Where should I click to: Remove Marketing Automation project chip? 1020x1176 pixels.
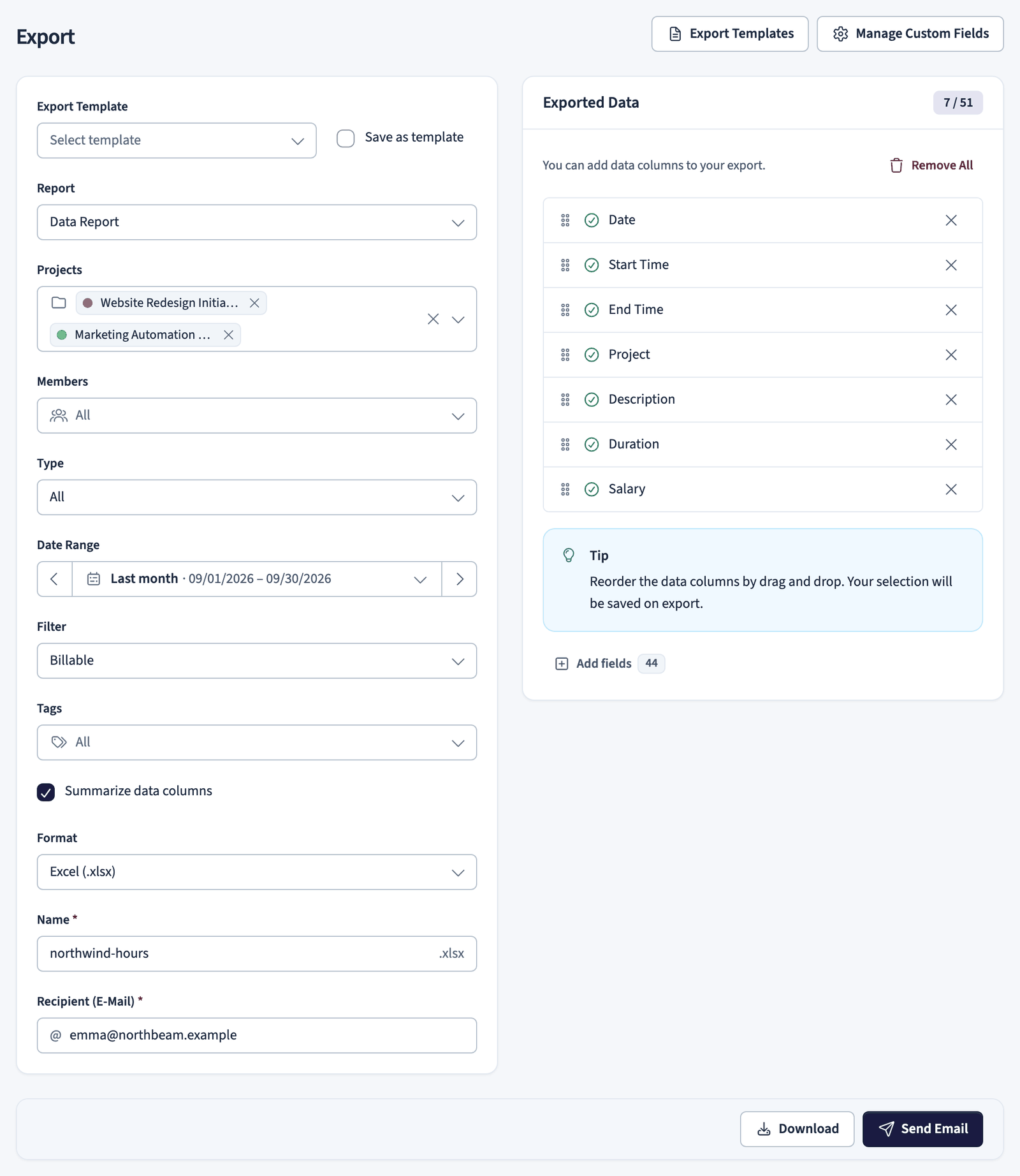pyautogui.click(x=228, y=335)
